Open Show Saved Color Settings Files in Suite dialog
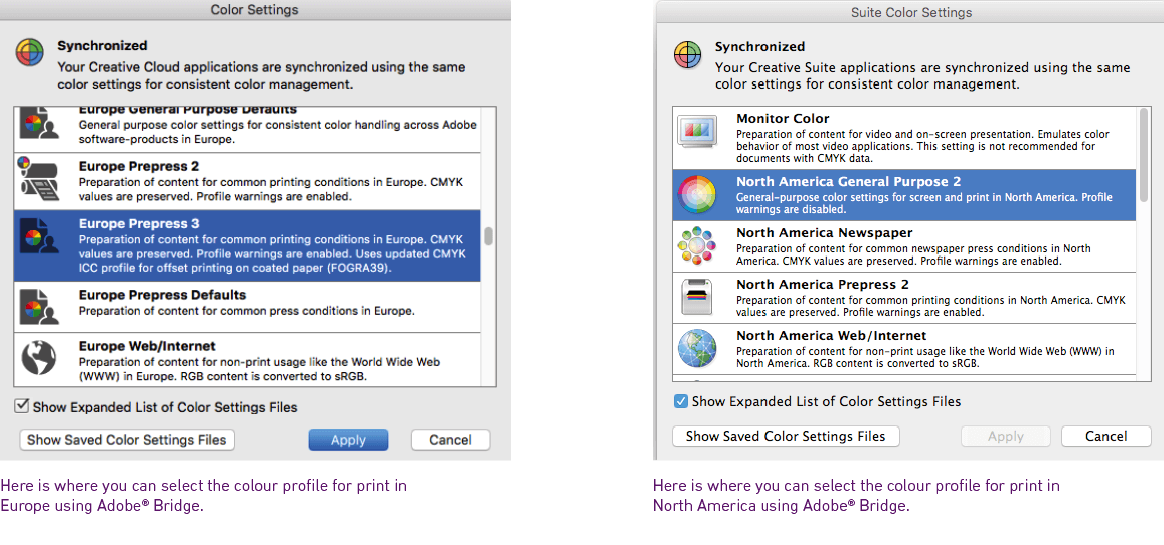This screenshot has width=1164, height=545. click(785, 436)
